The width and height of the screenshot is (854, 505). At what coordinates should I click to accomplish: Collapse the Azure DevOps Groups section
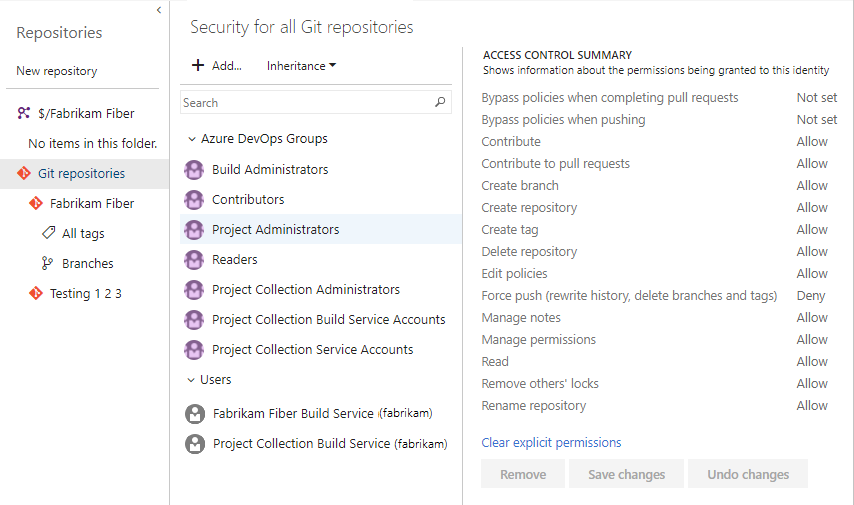(191, 139)
